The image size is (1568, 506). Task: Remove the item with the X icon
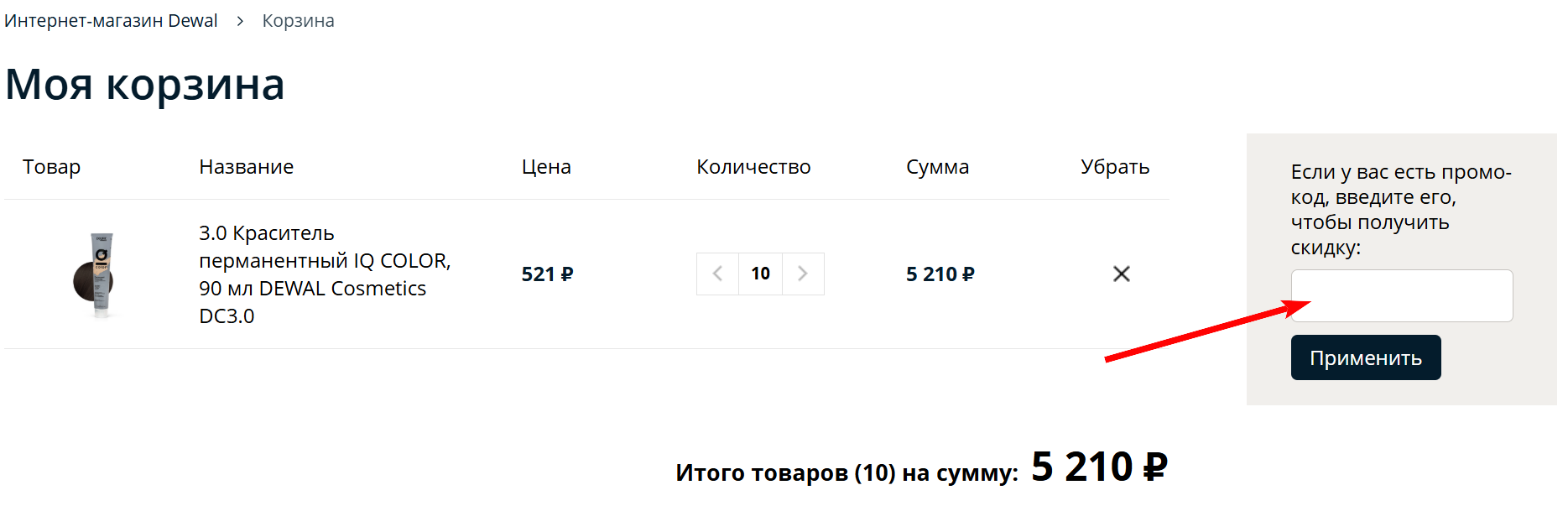pos(1121,274)
